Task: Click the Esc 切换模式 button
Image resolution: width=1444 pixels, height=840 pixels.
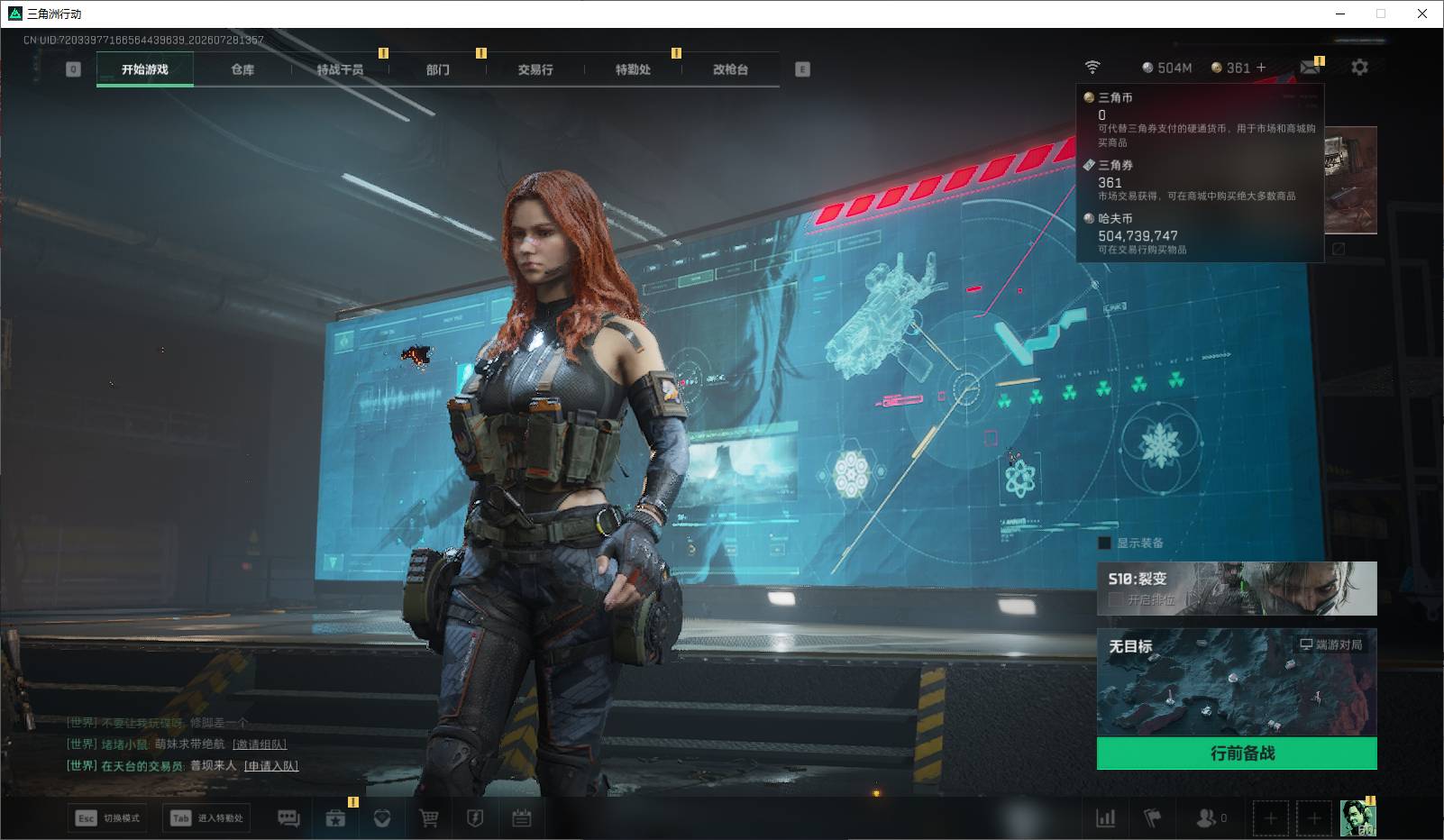Action: [108, 818]
